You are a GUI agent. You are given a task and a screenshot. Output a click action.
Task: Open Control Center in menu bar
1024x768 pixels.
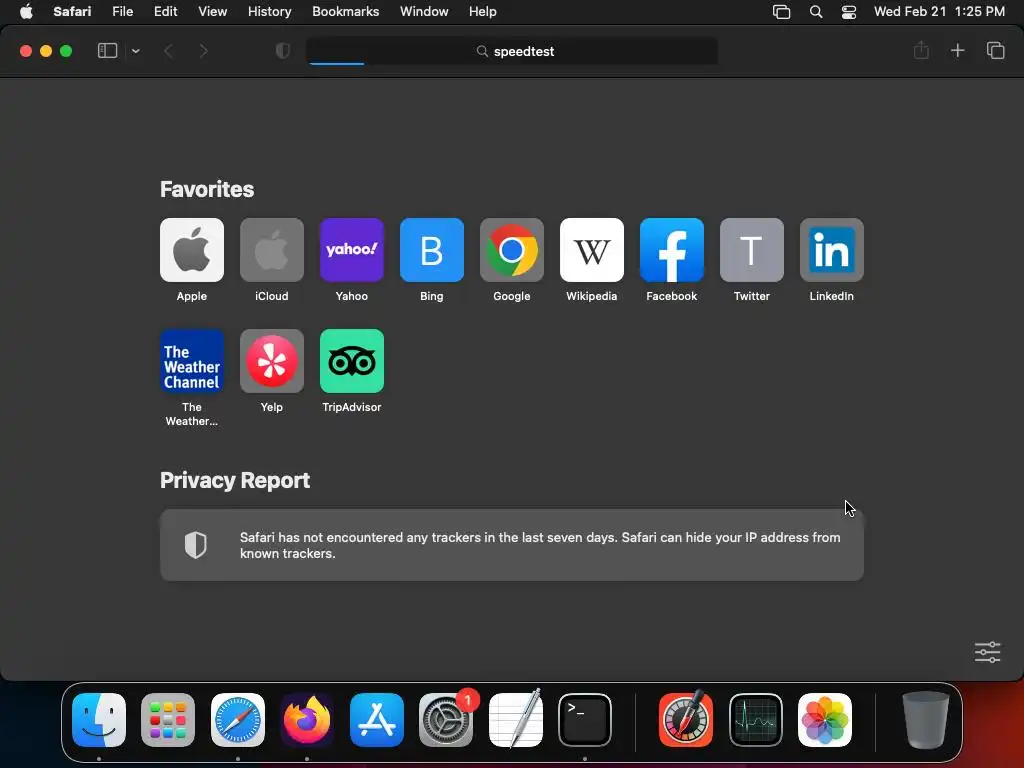tap(849, 12)
